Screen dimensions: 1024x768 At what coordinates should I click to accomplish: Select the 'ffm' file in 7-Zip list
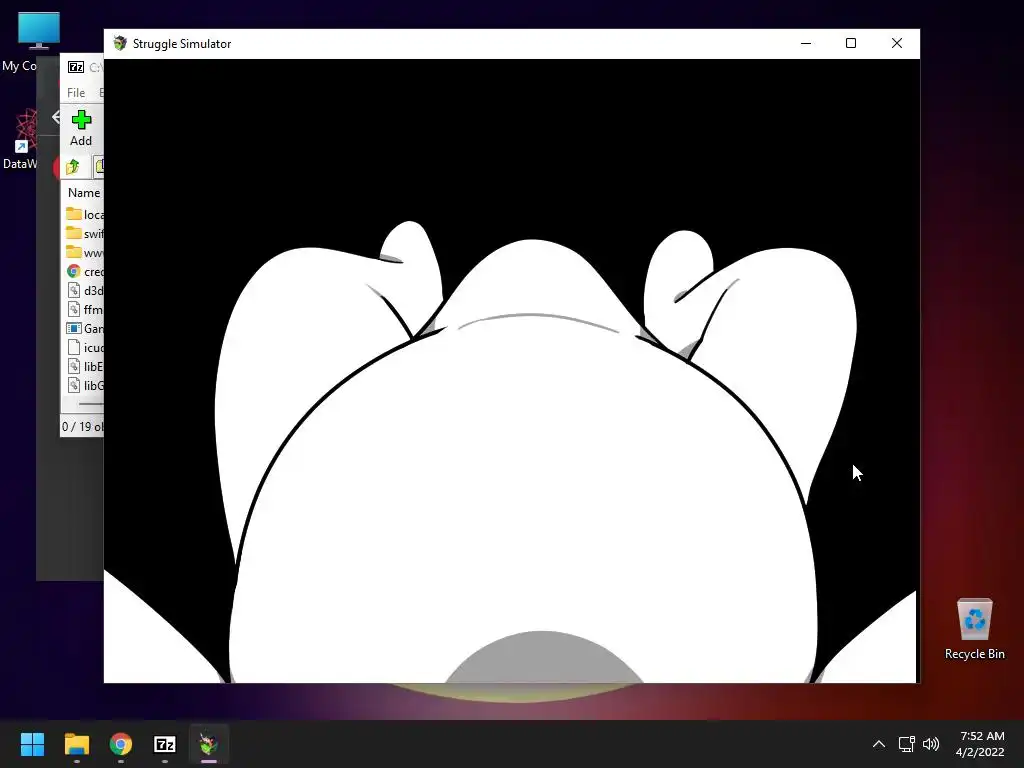tap(84, 310)
